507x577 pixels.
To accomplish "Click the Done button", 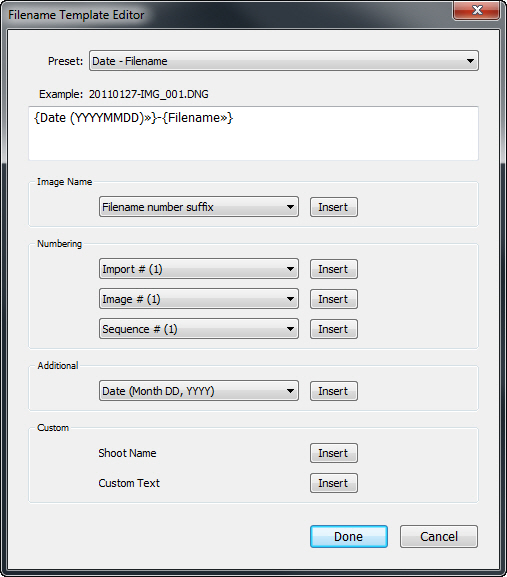I will pos(348,537).
